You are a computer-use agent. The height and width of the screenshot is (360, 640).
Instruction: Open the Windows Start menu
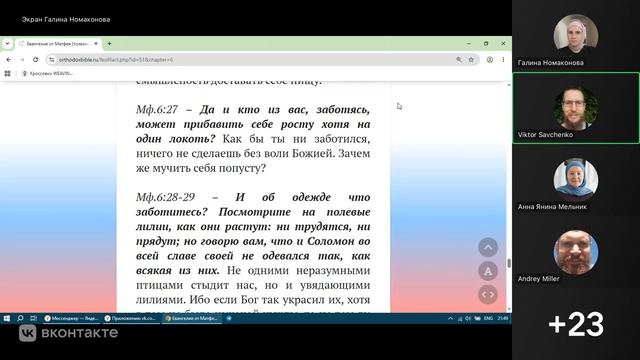click(x=7, y=318)
